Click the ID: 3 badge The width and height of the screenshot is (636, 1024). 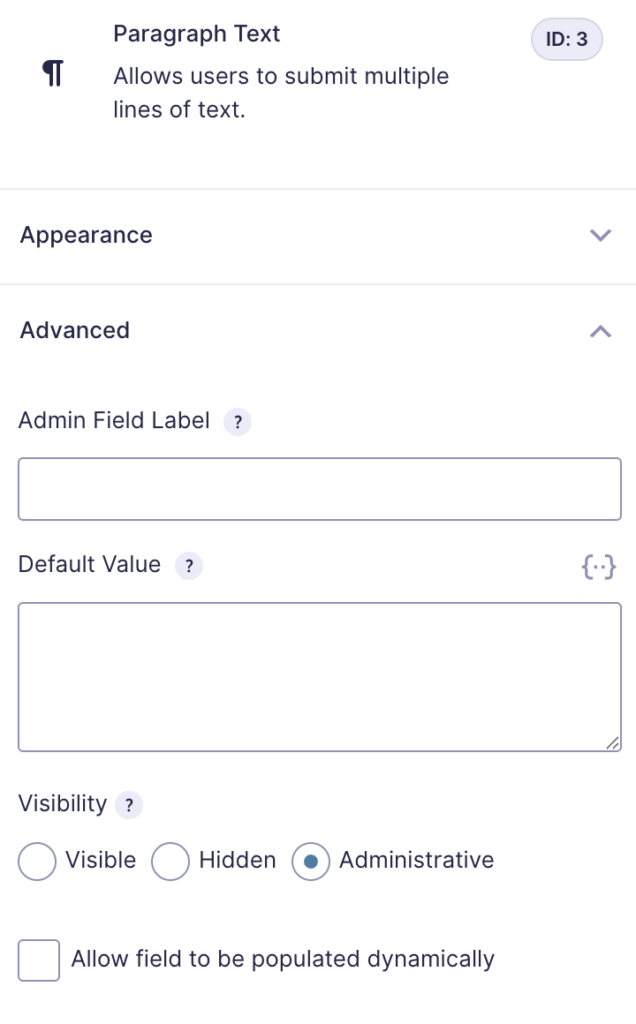(567, 39)
